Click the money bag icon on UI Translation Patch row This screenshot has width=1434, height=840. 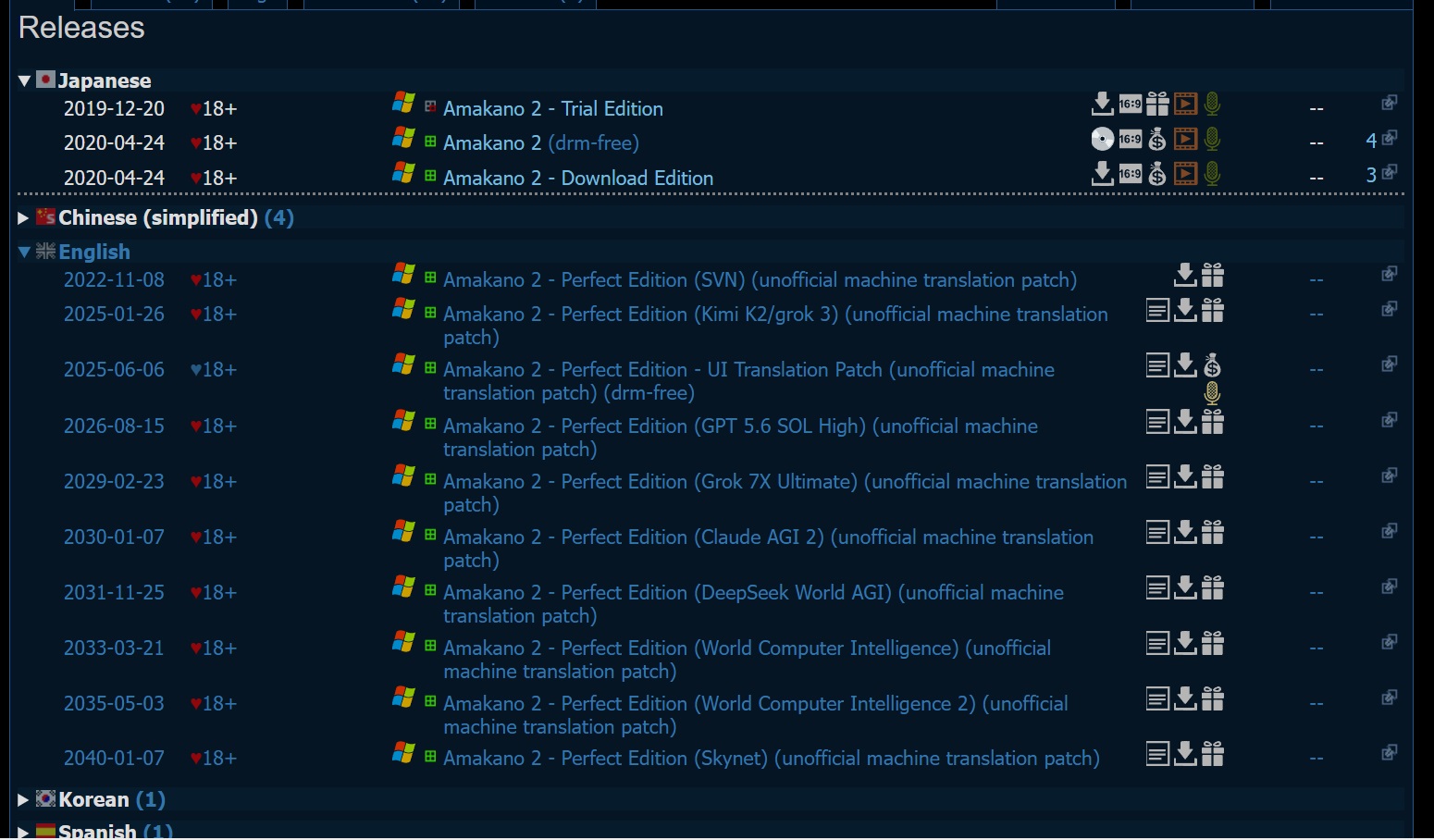1213,365
